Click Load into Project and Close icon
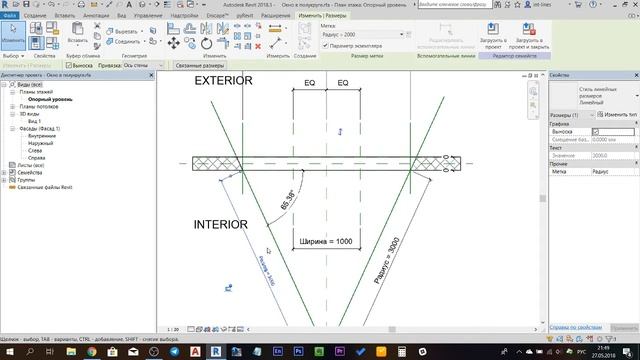Screen dimensions: 640x360 click(529, 36)
